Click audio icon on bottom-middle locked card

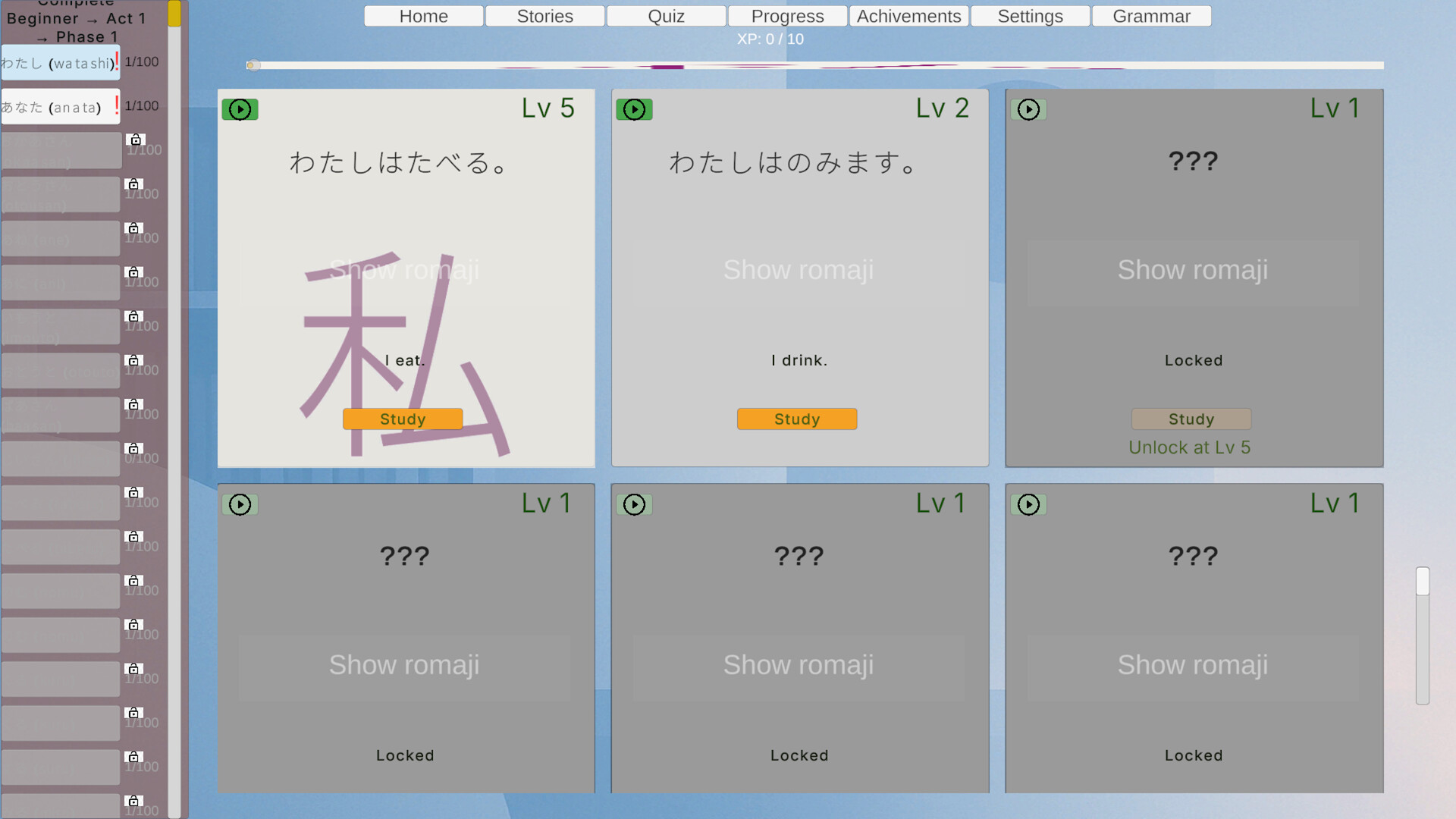pos(634,504)
